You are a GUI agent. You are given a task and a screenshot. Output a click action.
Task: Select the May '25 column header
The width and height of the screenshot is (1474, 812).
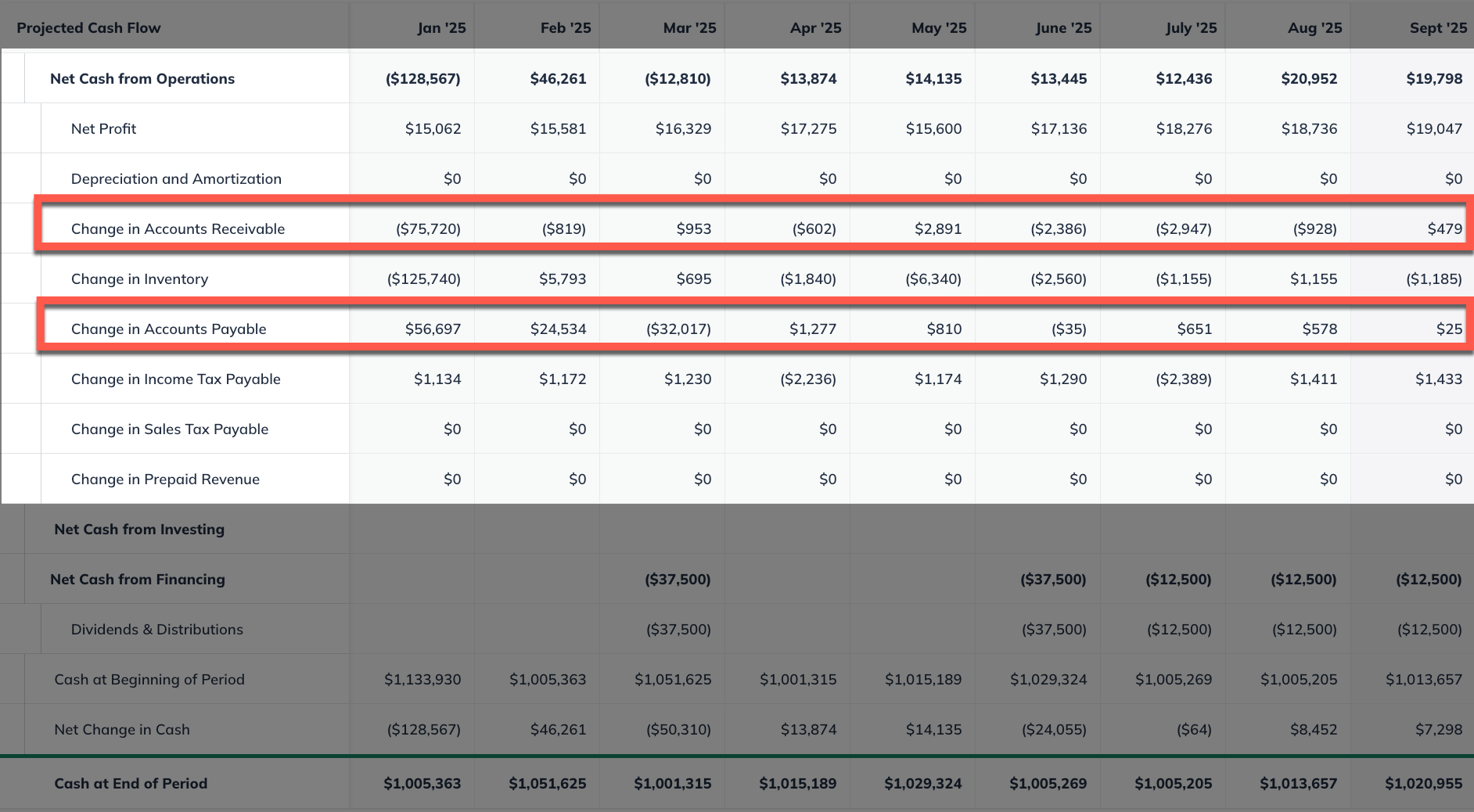coord(939,28)
